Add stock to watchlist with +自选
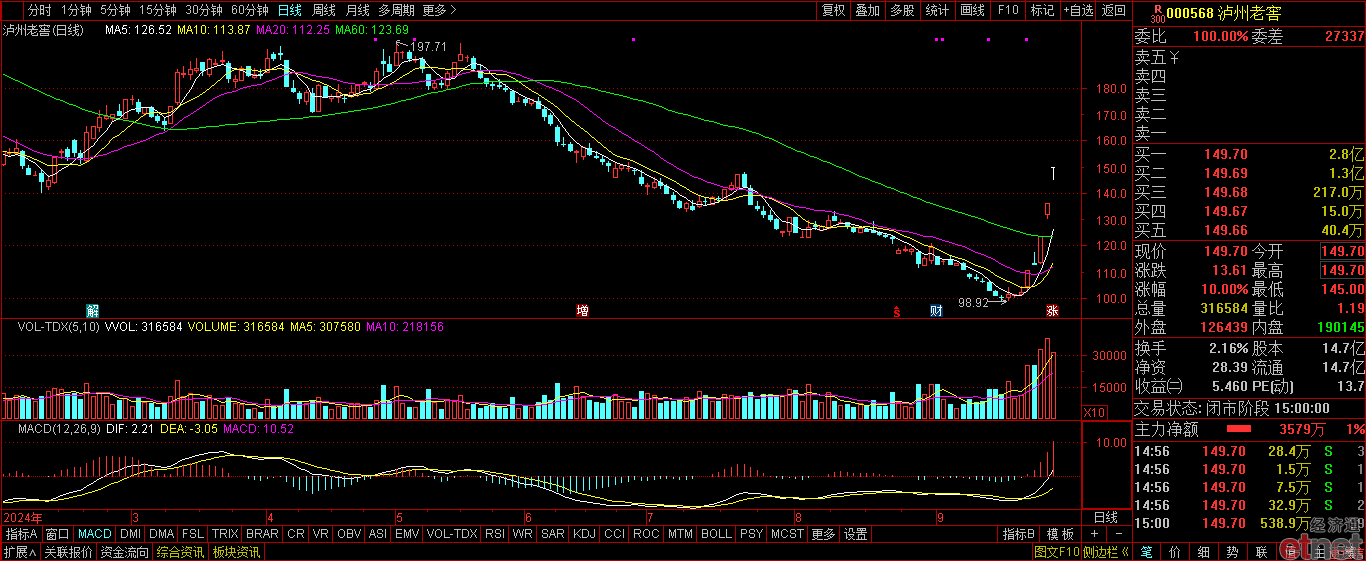1366x561 pixels. (1078, 10)
